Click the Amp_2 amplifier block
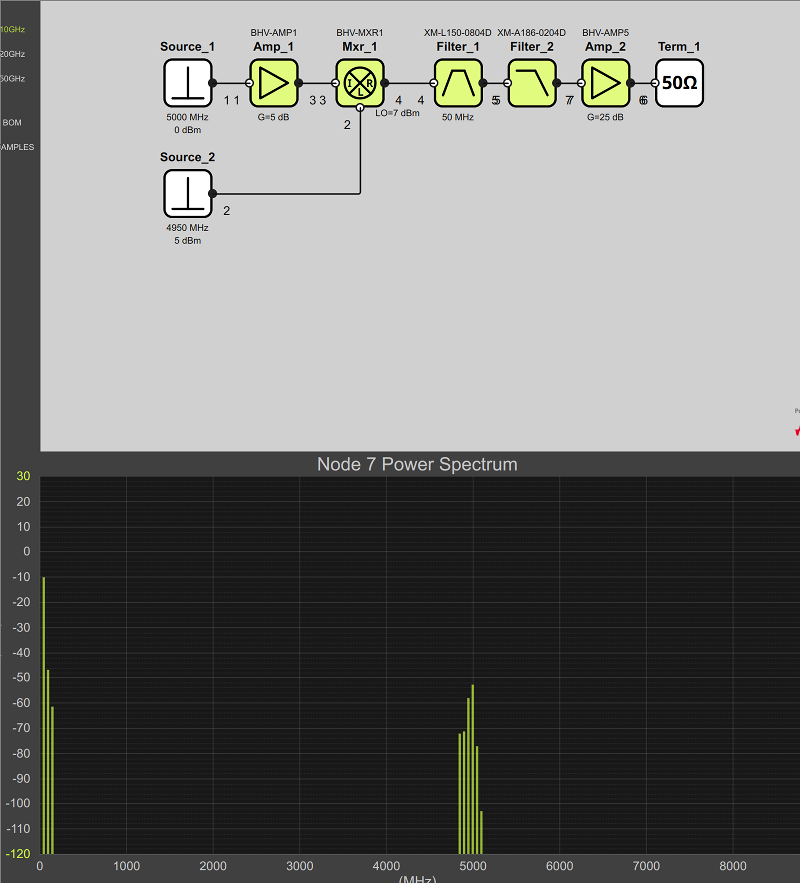Screen dimensions: 800x883 [x=606, y=83]
